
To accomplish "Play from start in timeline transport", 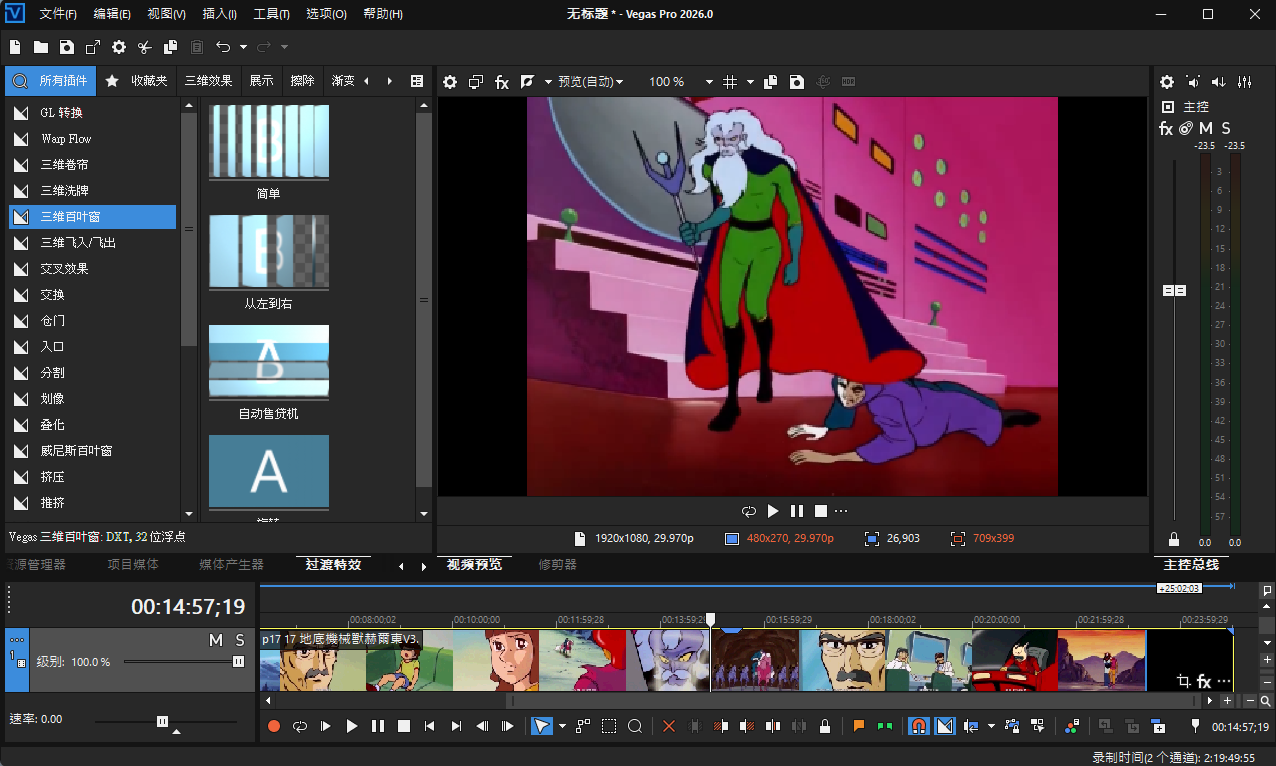I will click(x=326, y=726).
